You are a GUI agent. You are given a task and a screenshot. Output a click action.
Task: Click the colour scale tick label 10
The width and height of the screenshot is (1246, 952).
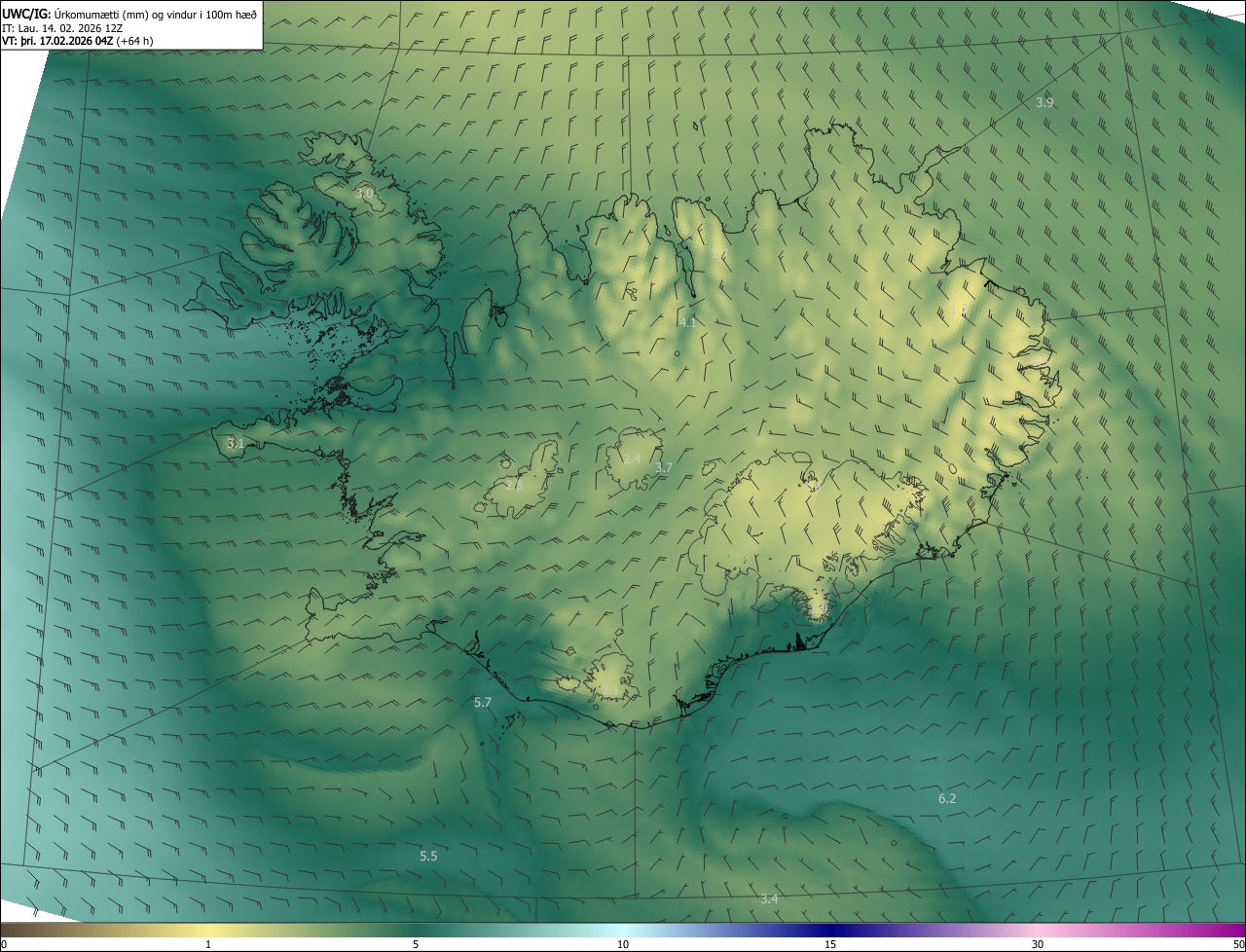[623, 944]
